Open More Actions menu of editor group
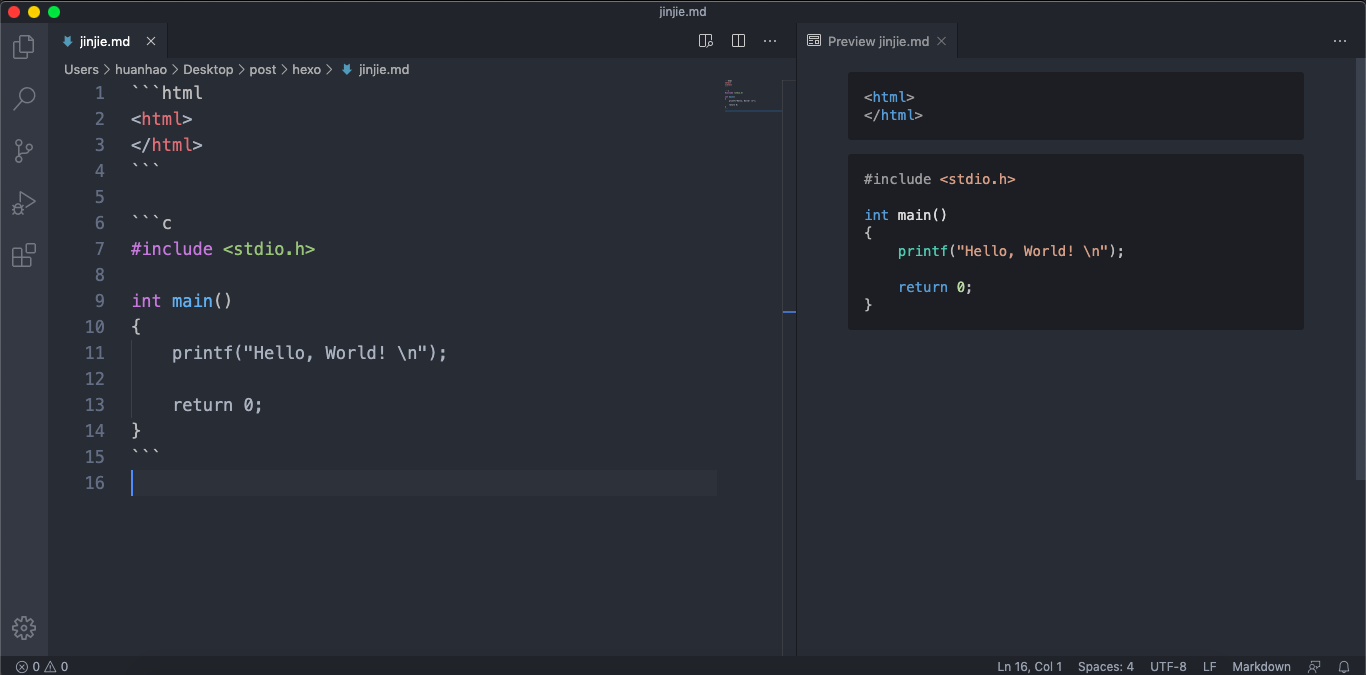The width and height of the screenshot is (1366, 675). (x=770, y=41)
